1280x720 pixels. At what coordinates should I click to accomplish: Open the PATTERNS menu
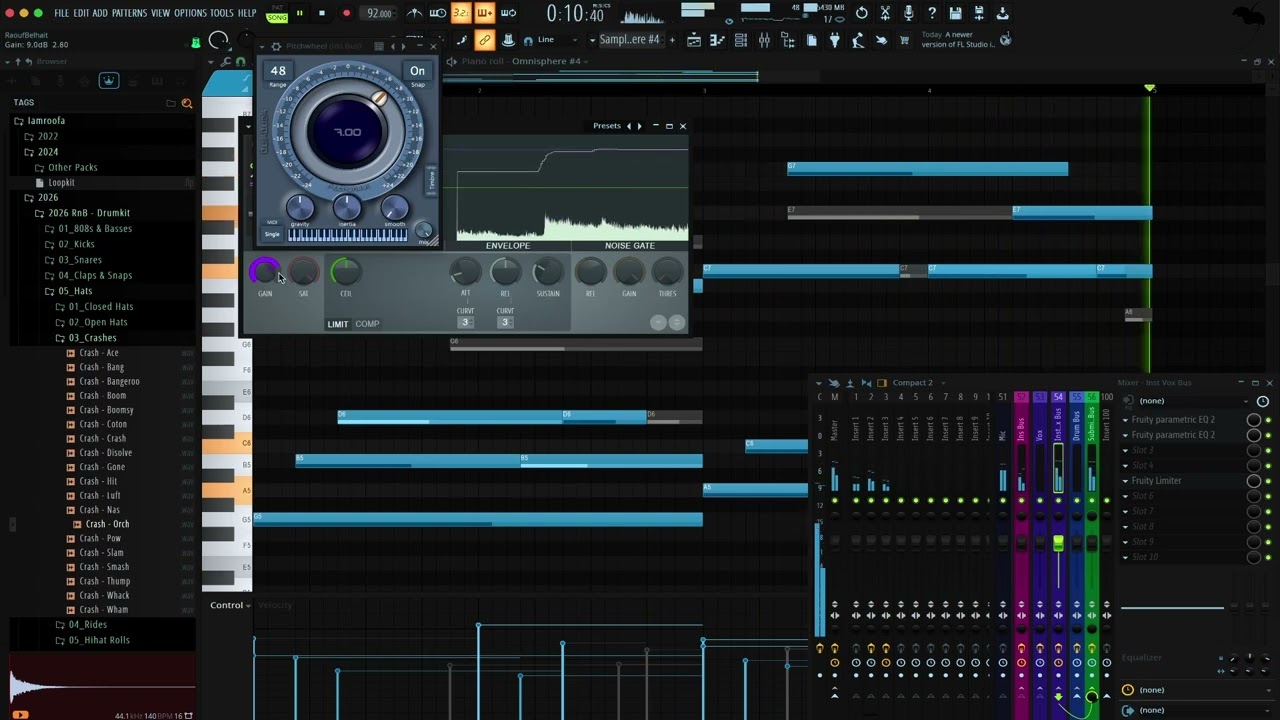coord(129,13)
